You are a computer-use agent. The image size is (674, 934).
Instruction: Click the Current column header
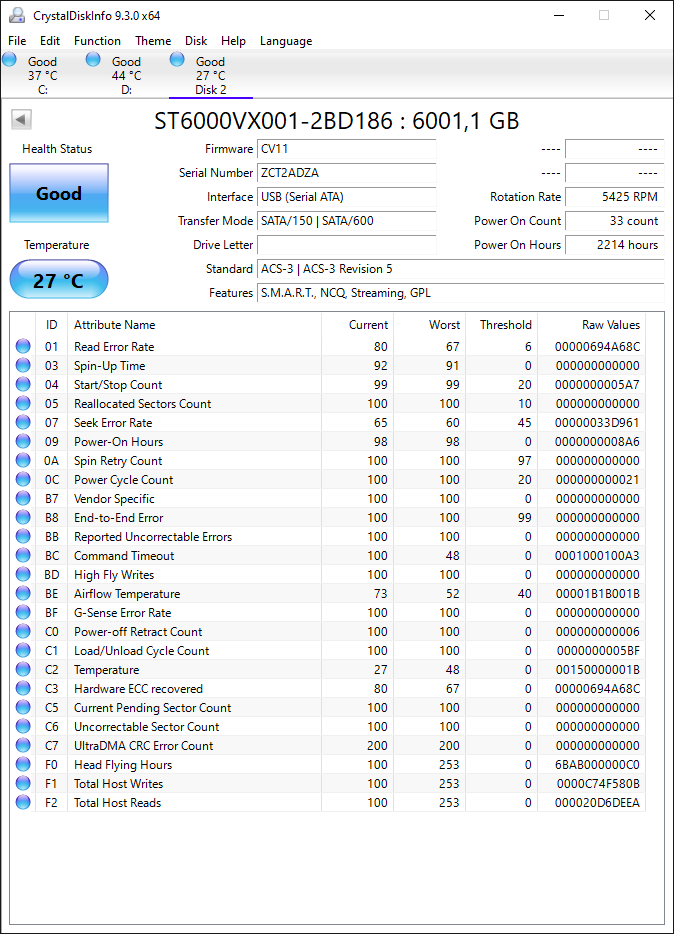tap(357, 325)
